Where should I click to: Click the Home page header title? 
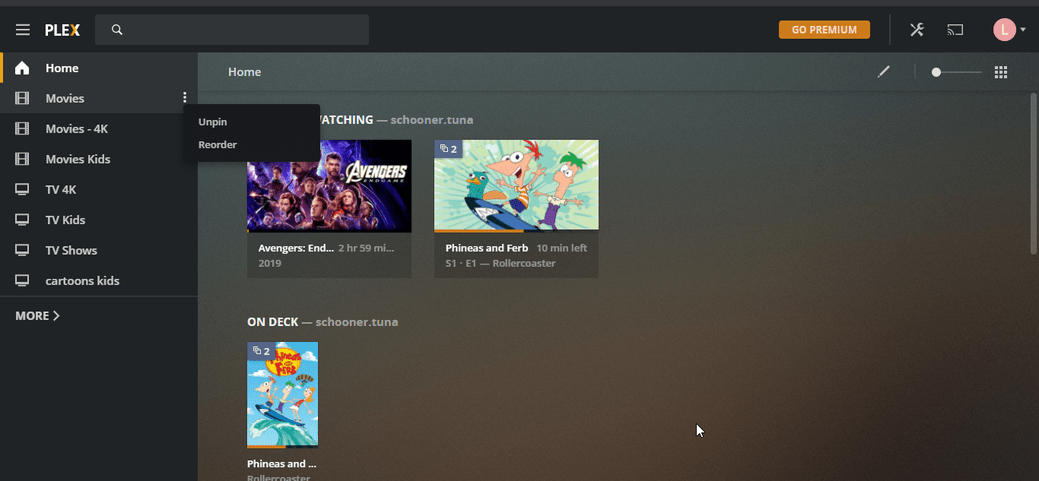pos(245,72)
